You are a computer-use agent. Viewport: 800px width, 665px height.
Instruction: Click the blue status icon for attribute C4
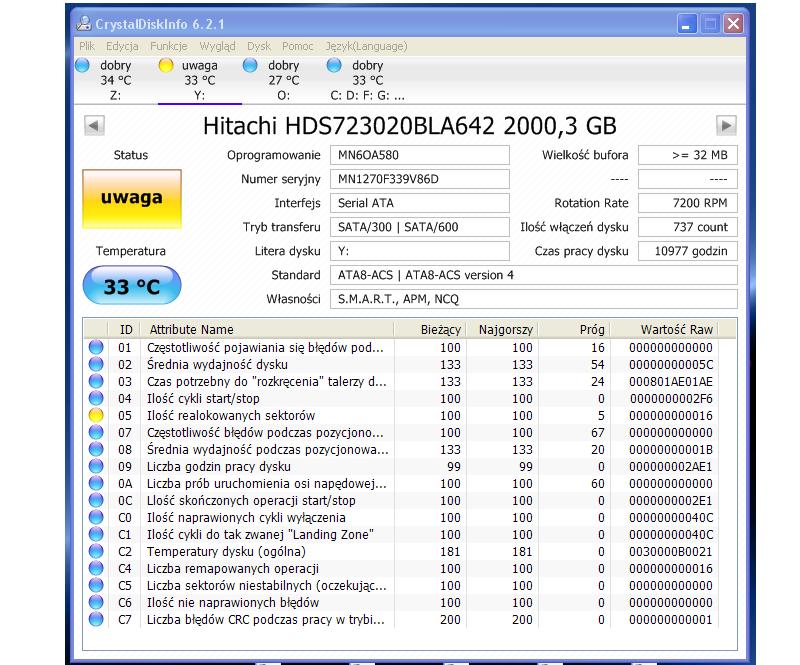point(96,569)
